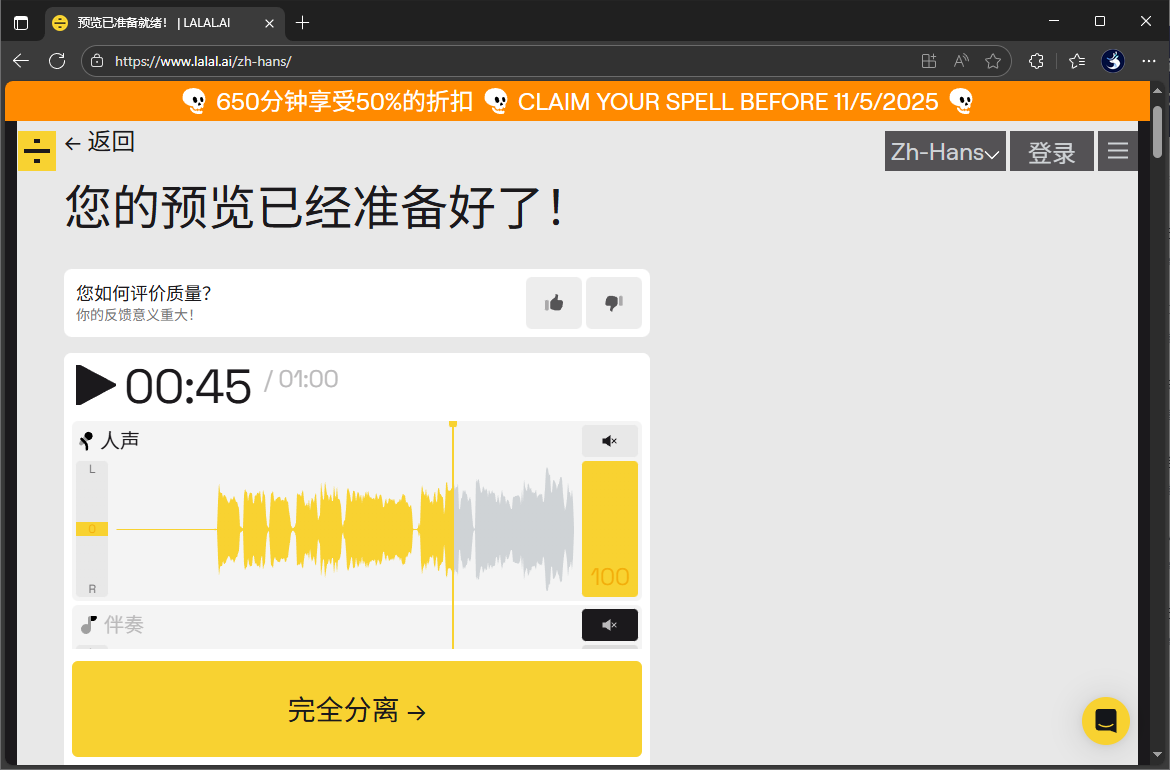Unmute the 伴奏 instrumental track

[609, 624]
